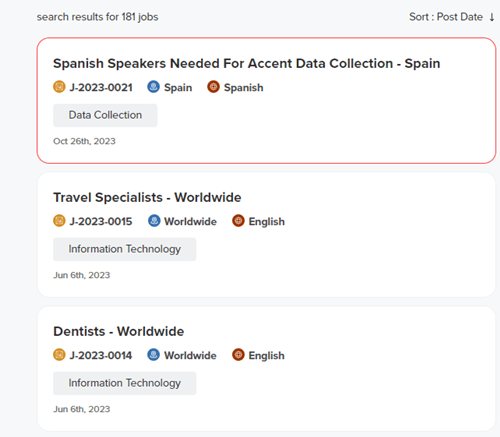500x437 pixels.
Task: Click Worldwide location icon in Dentists card
Action: tap(153, 355)
